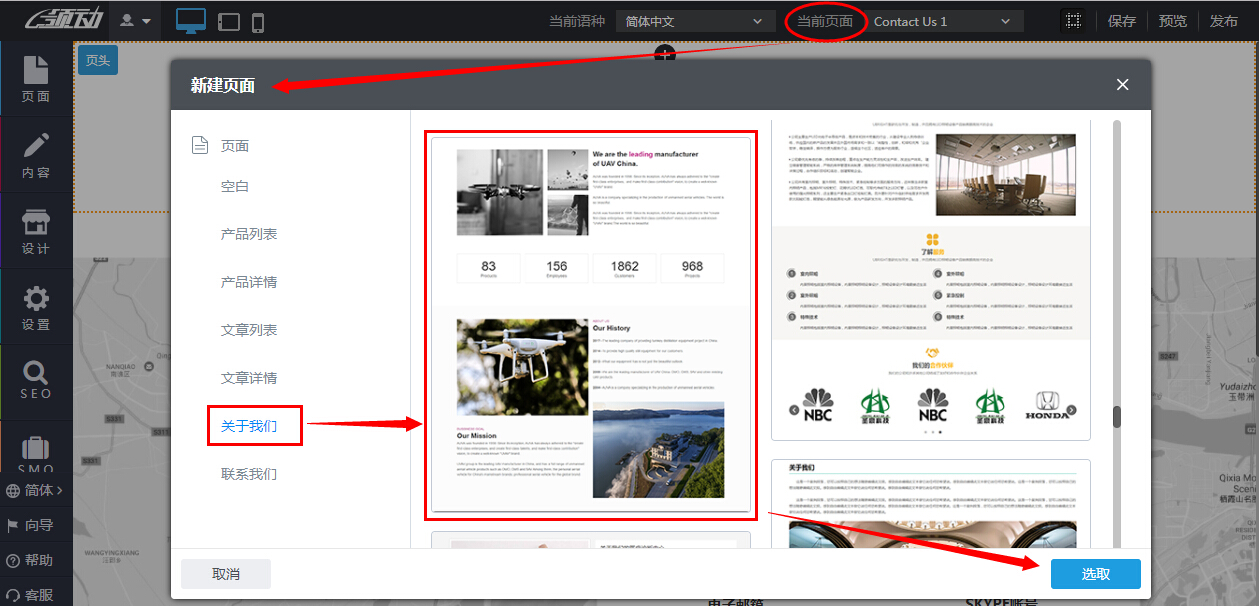Choose 联系我们 template category
The height and width of the screenshot is (606, 1259).
(x=249, y=474)
